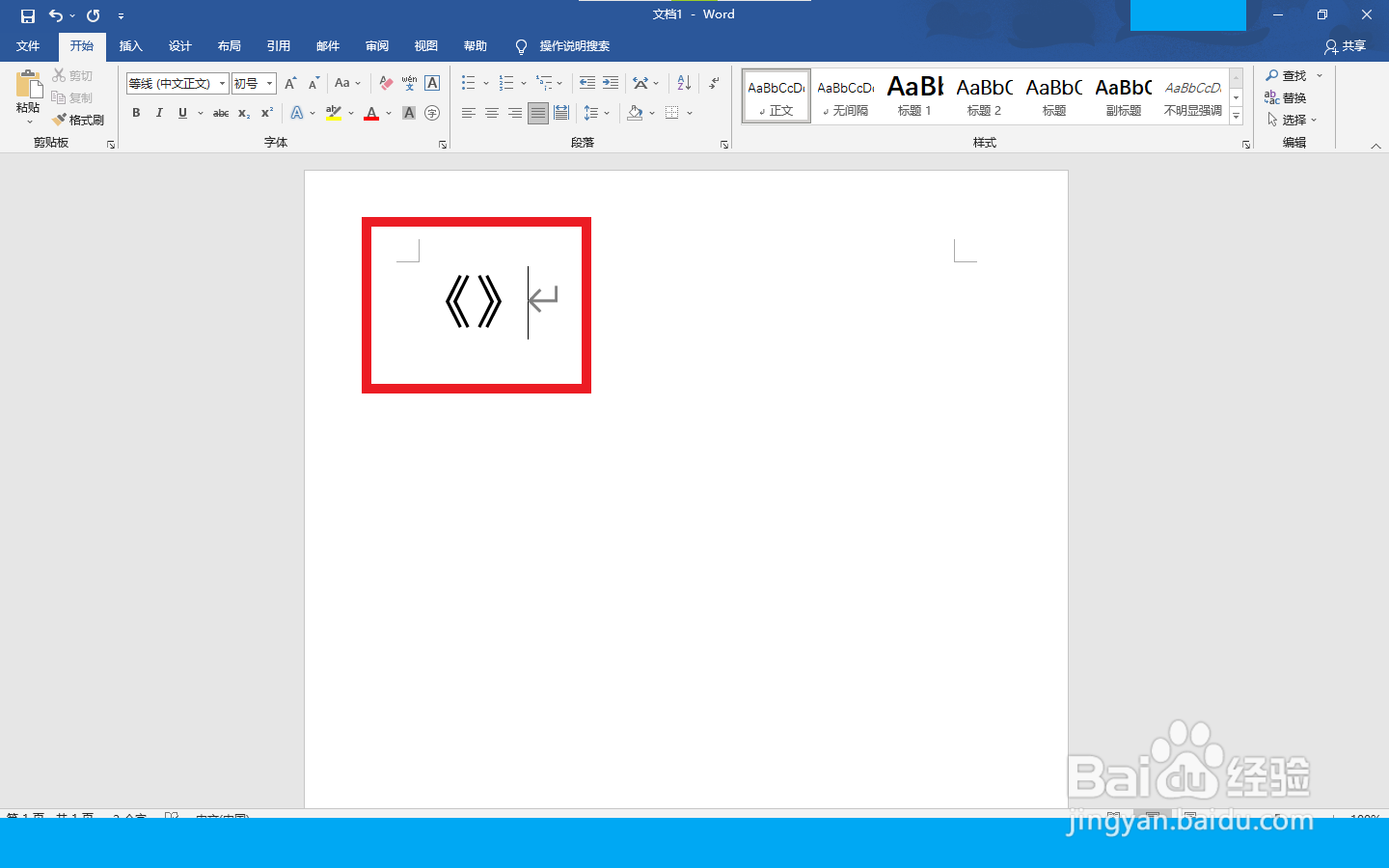The image size is (1389, 868).
Task: Toggle italic formatting
Action: (x=159, y=113)
